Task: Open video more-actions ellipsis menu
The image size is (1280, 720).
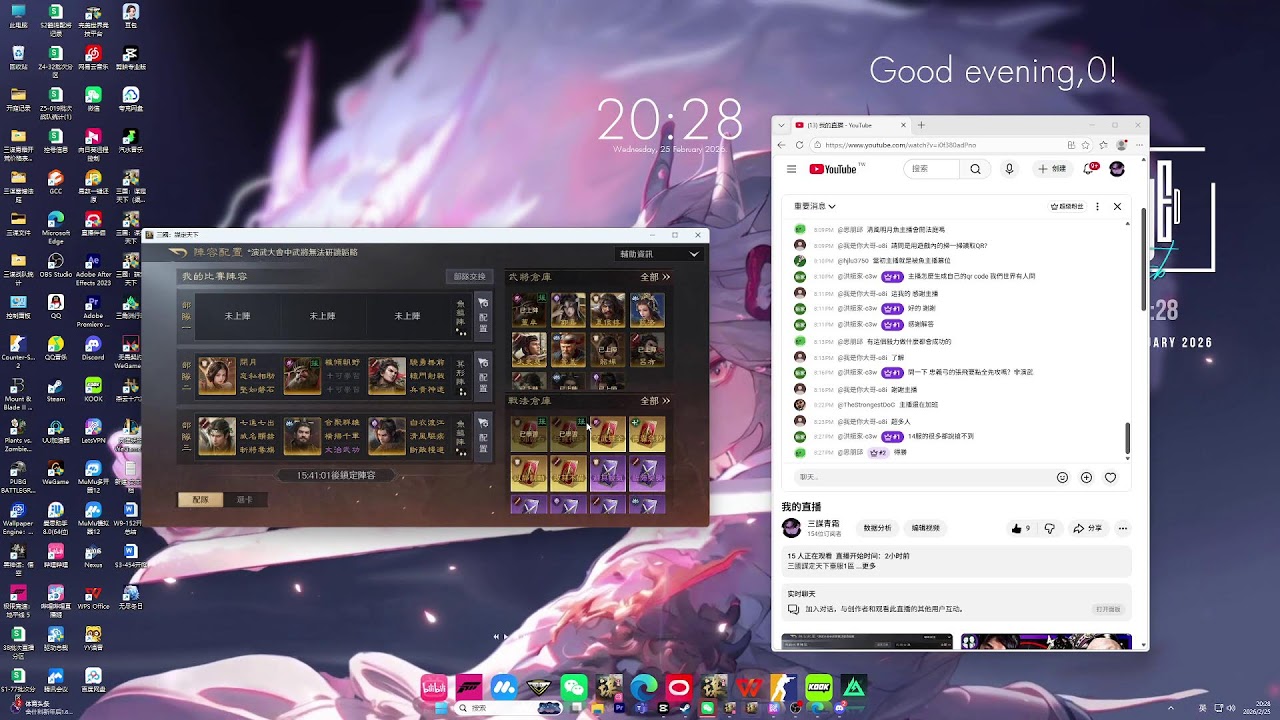Action: (1123, 528)
